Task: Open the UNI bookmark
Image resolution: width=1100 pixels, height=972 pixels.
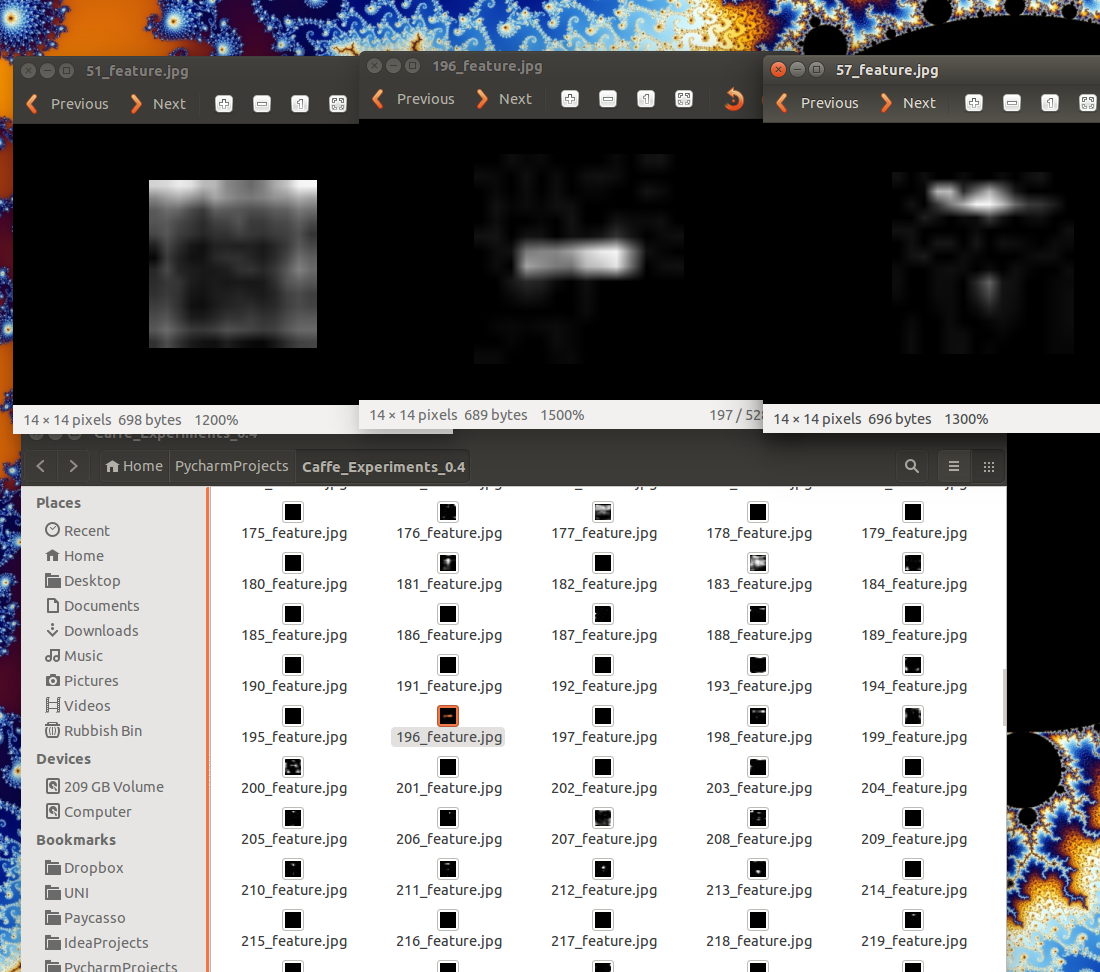Action: [x=67, y=893]
